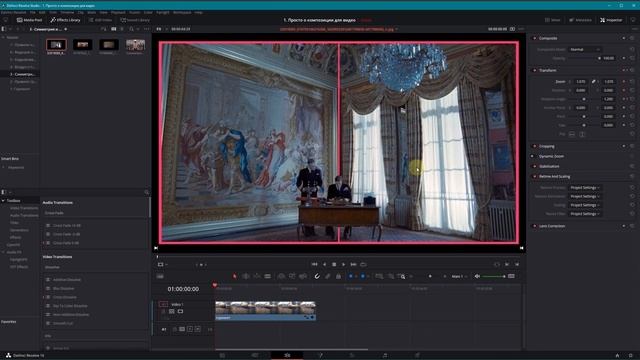Click the Zoom X/Y link icon

593,82
